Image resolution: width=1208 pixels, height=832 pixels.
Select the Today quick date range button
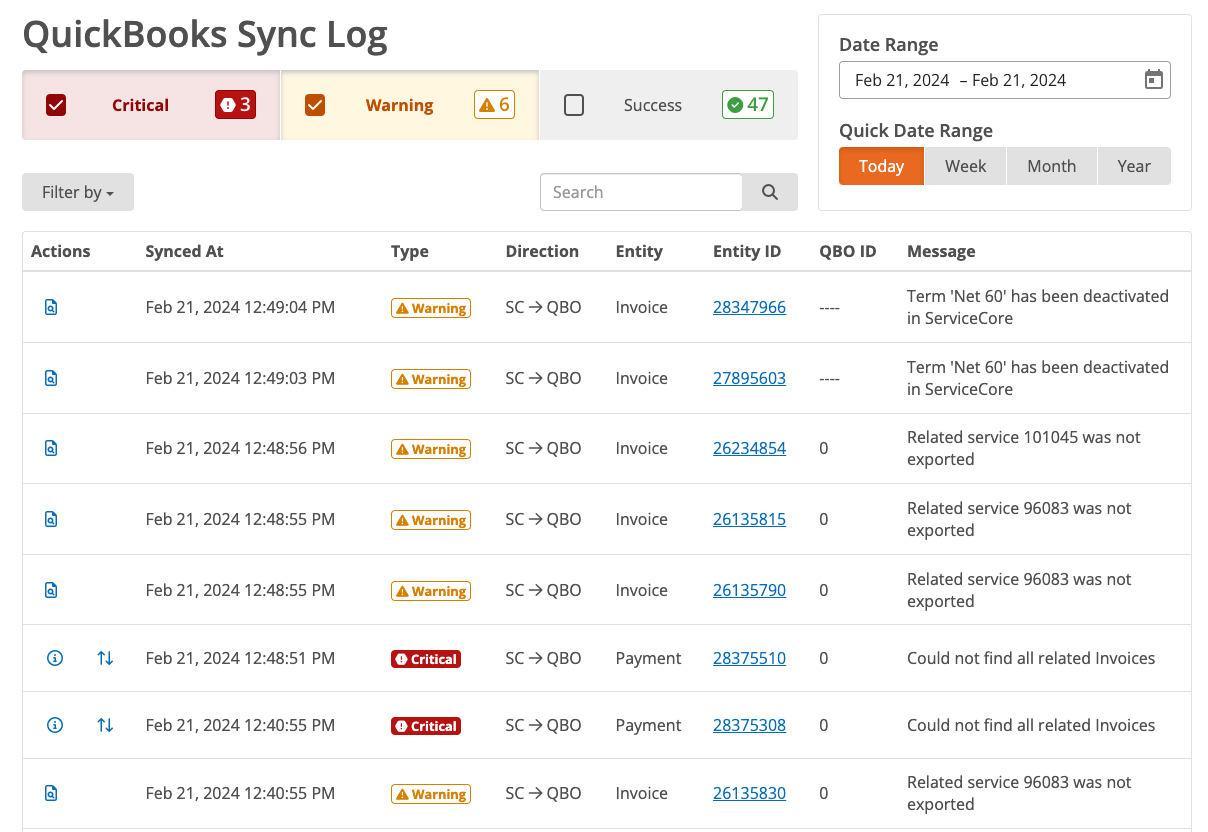[x=881, y=165]
